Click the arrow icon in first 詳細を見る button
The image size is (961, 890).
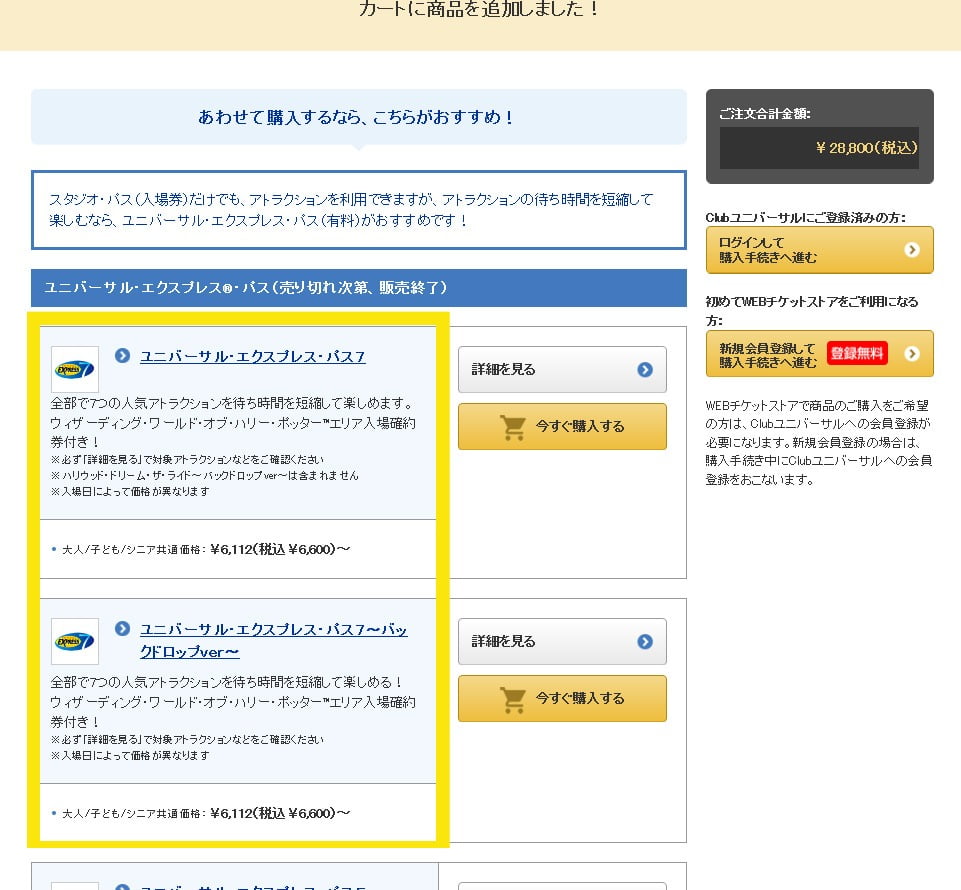[645, 370]
